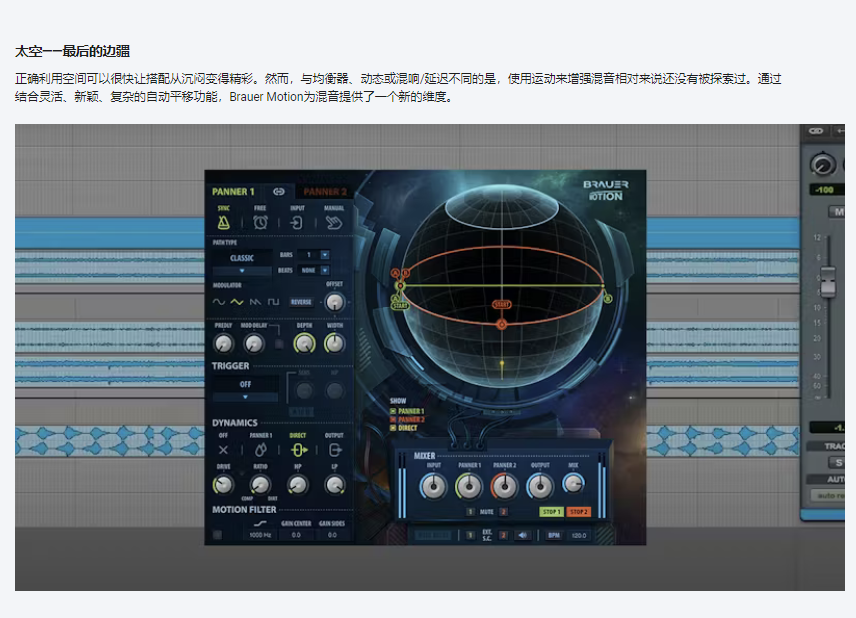Image resolution: width=856 pixels, height=618 pixels.
Task: Adjust the Depth knob
Action: (304, 343)
